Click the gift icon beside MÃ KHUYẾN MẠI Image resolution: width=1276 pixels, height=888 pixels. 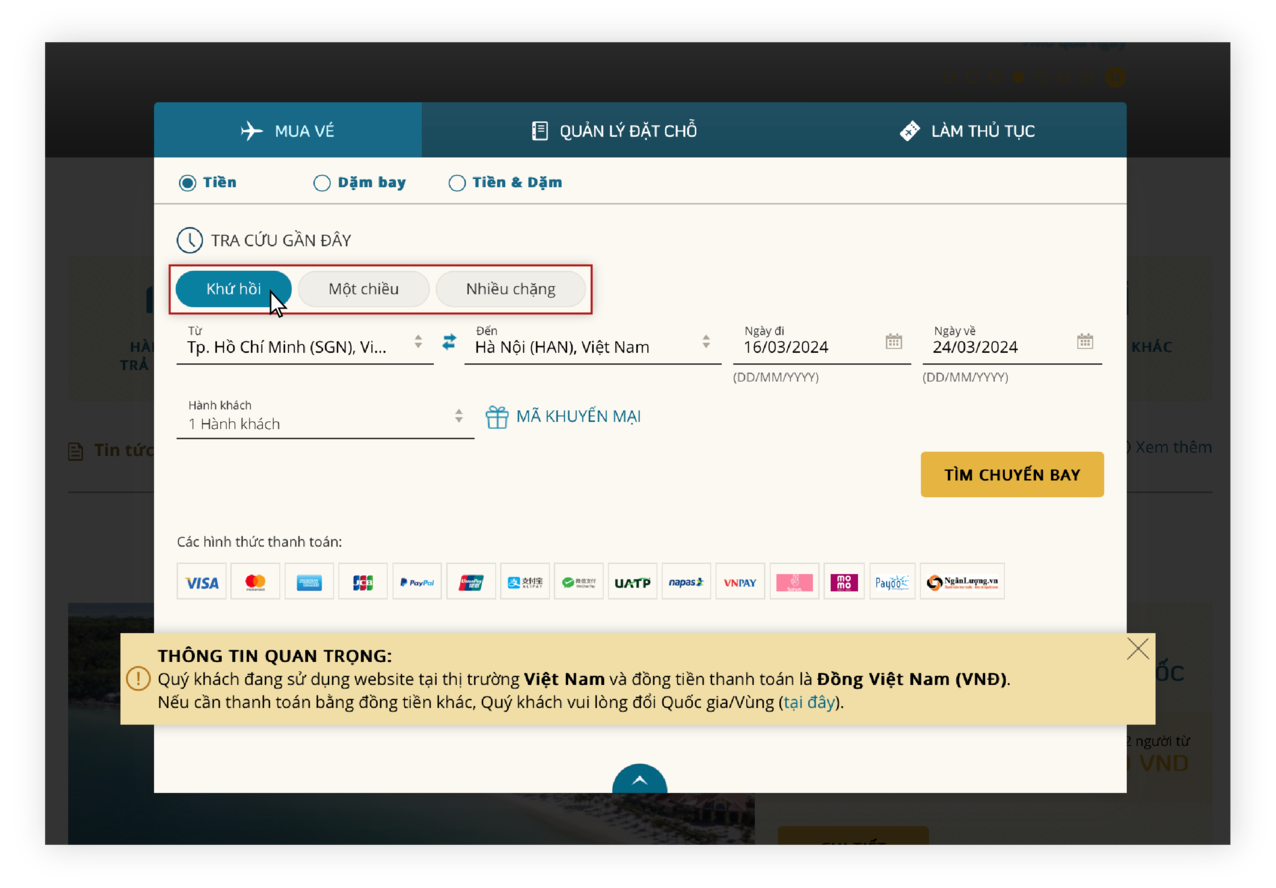pos(497,416)
